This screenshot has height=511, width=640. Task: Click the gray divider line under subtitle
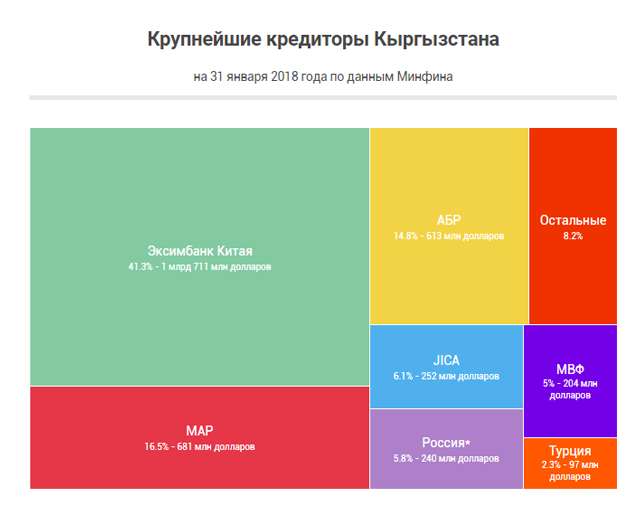coord(322,97)
